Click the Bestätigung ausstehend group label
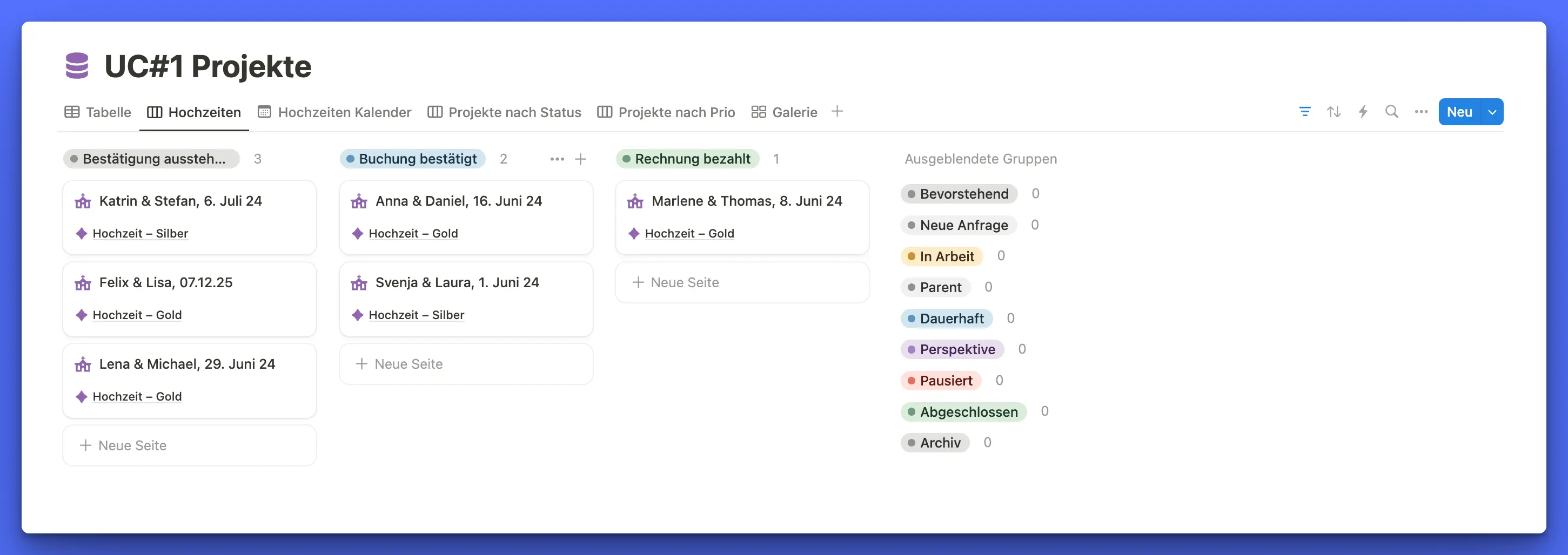This screenshot has height=555, width=1568. pos(151,159)
